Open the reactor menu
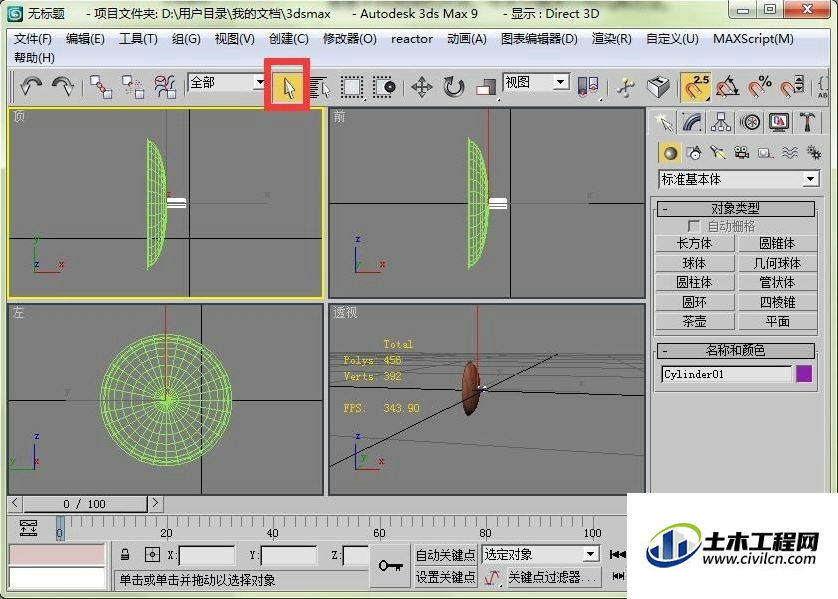838x599 pixels. (x=412, y=39)
